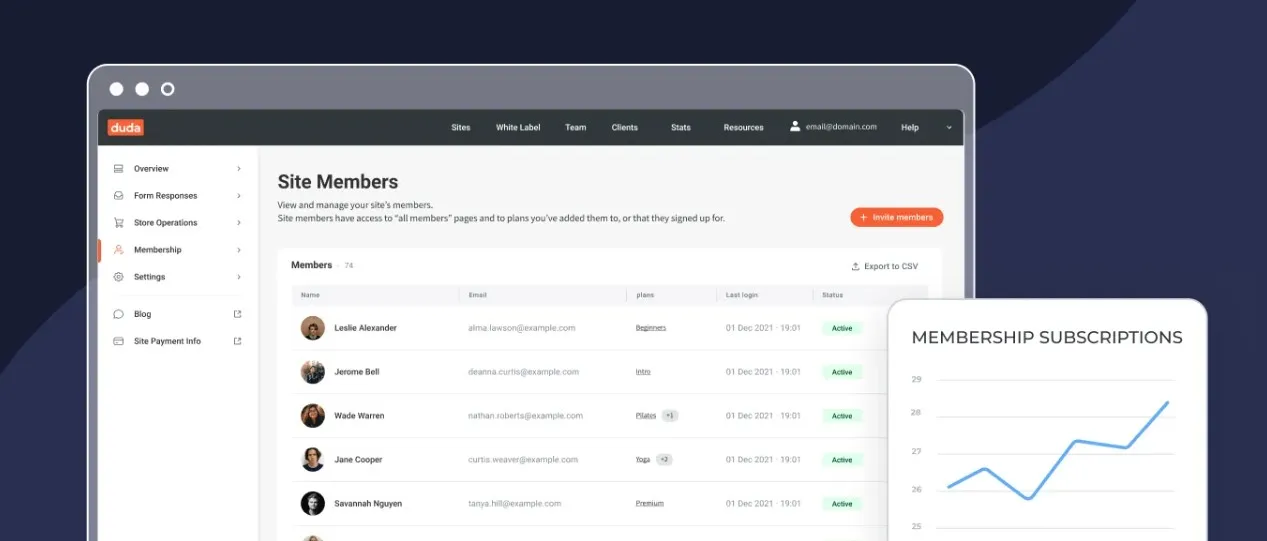The width and height of the screenshot is (1267, 541).
Task: Click the Overview sidebar icon
Action: pyautogui.click(x=118, y=169)
